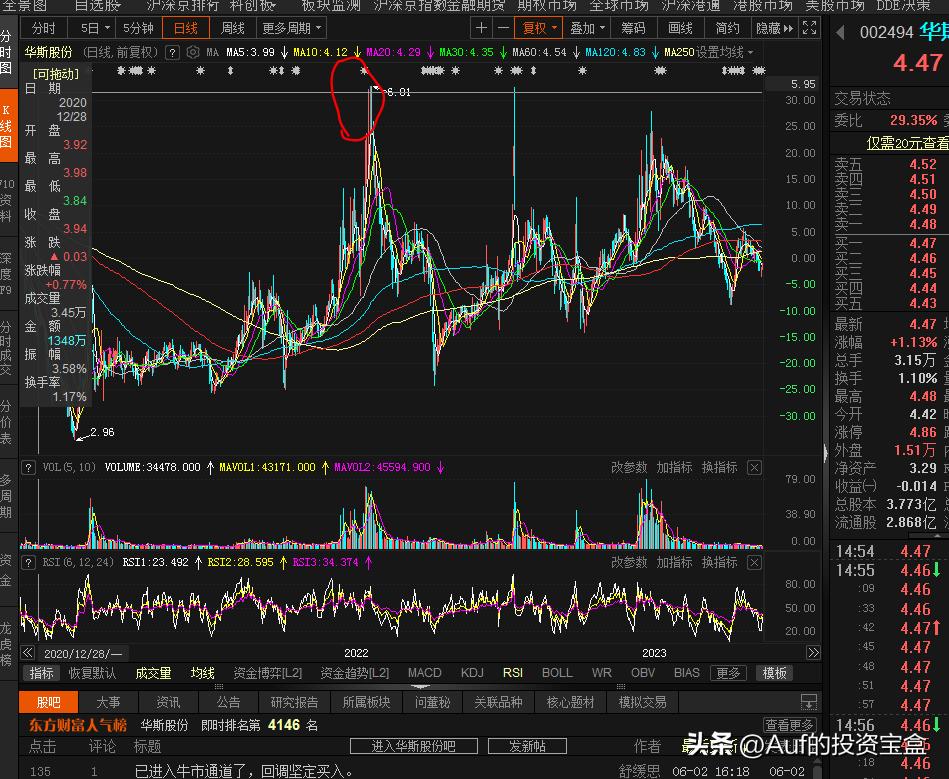Screen dimensions: 949x779
Task: Show 筹码 chip distribution panel
Action: tap(635, 28)
